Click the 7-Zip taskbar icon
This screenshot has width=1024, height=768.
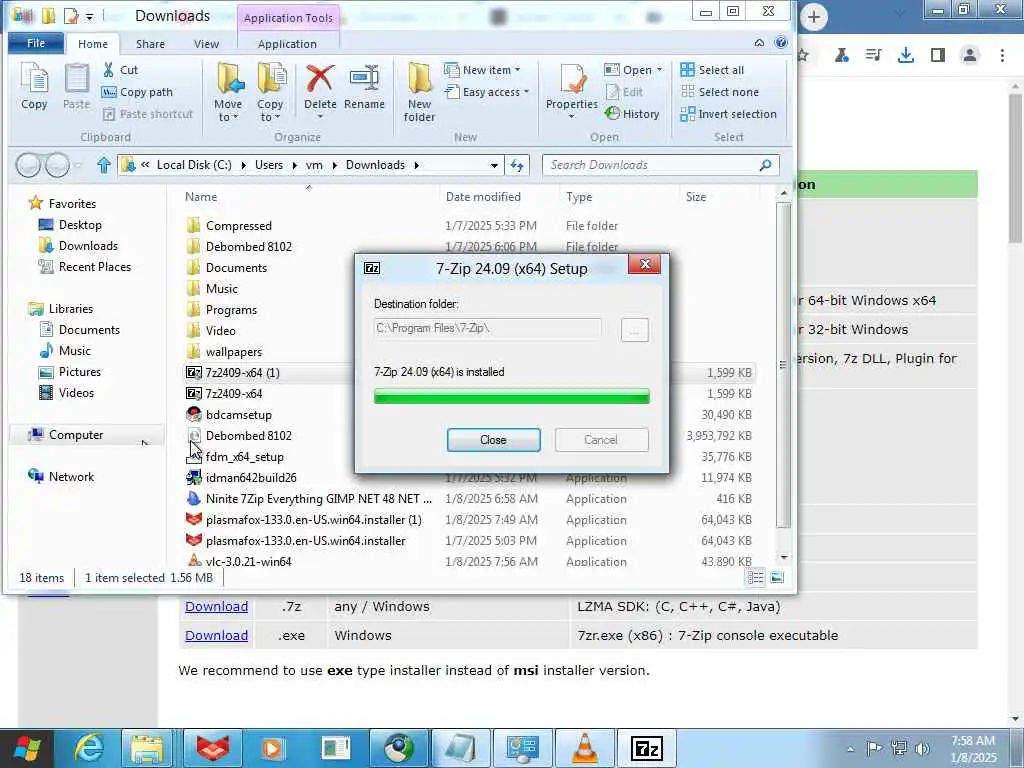(x=647, y=748)
